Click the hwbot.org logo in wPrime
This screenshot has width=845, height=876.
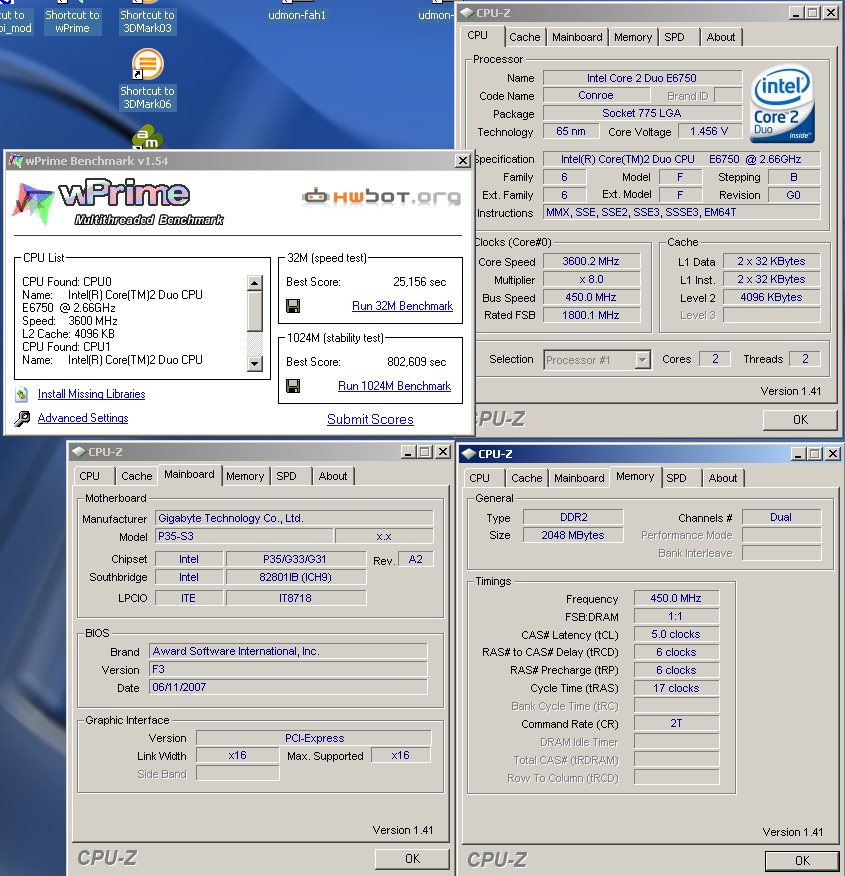pyautogui.click(x=381, y=197)
